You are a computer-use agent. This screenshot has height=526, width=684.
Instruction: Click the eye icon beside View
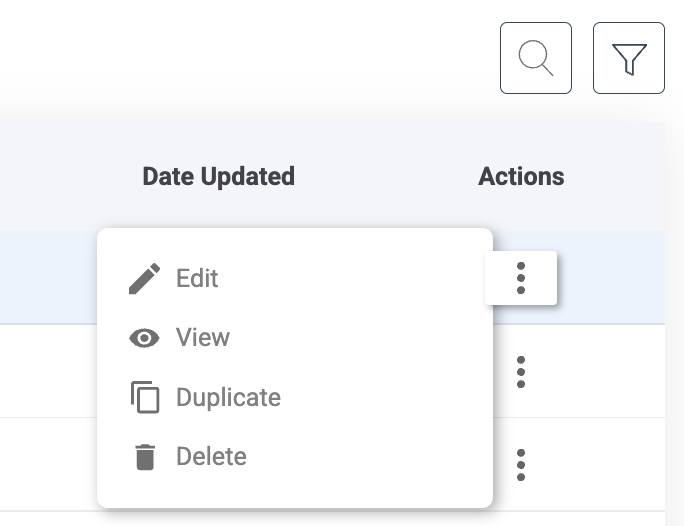click(145, 338)
